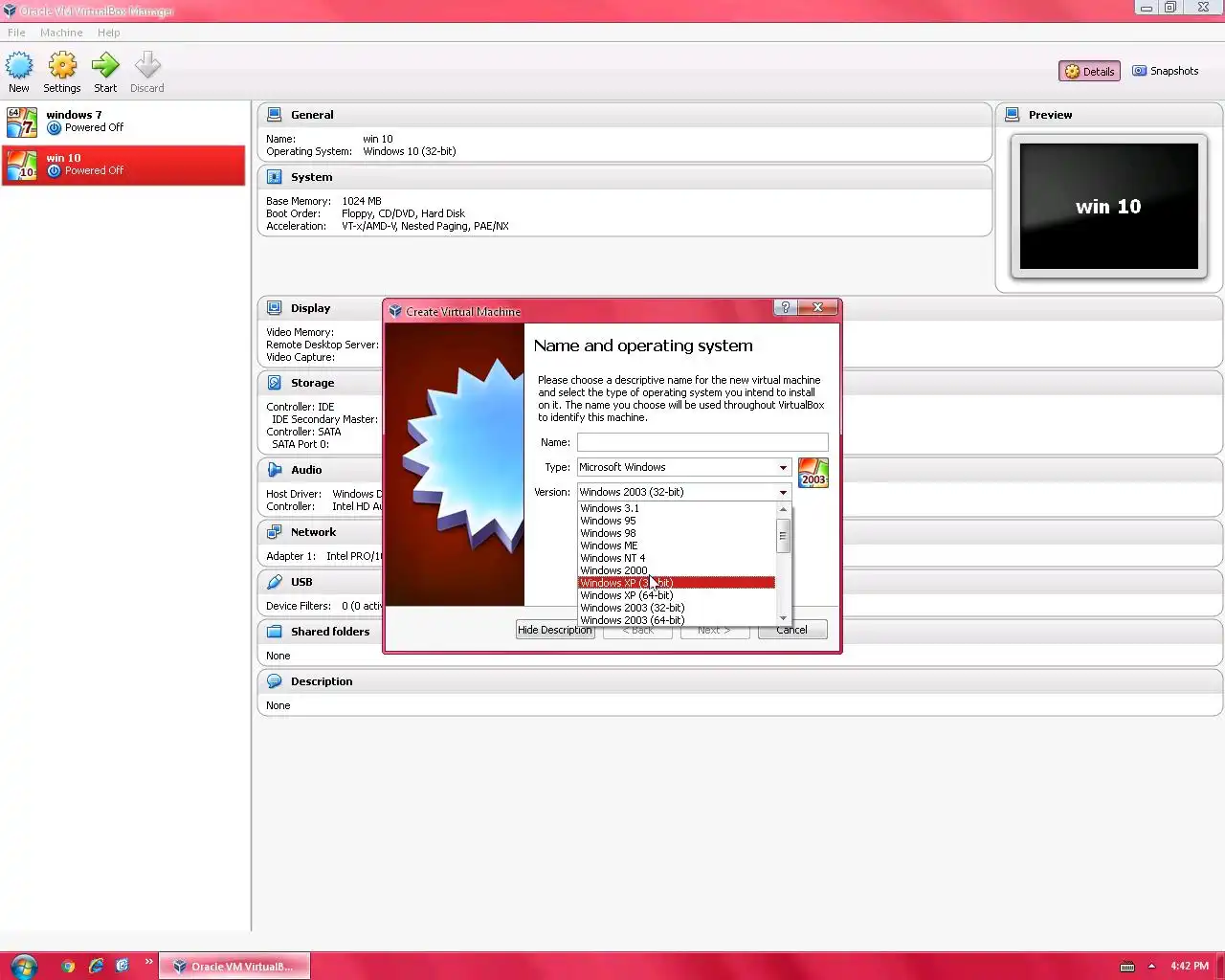
Task: Click the General section header title
Action: (x=312, y=115)
